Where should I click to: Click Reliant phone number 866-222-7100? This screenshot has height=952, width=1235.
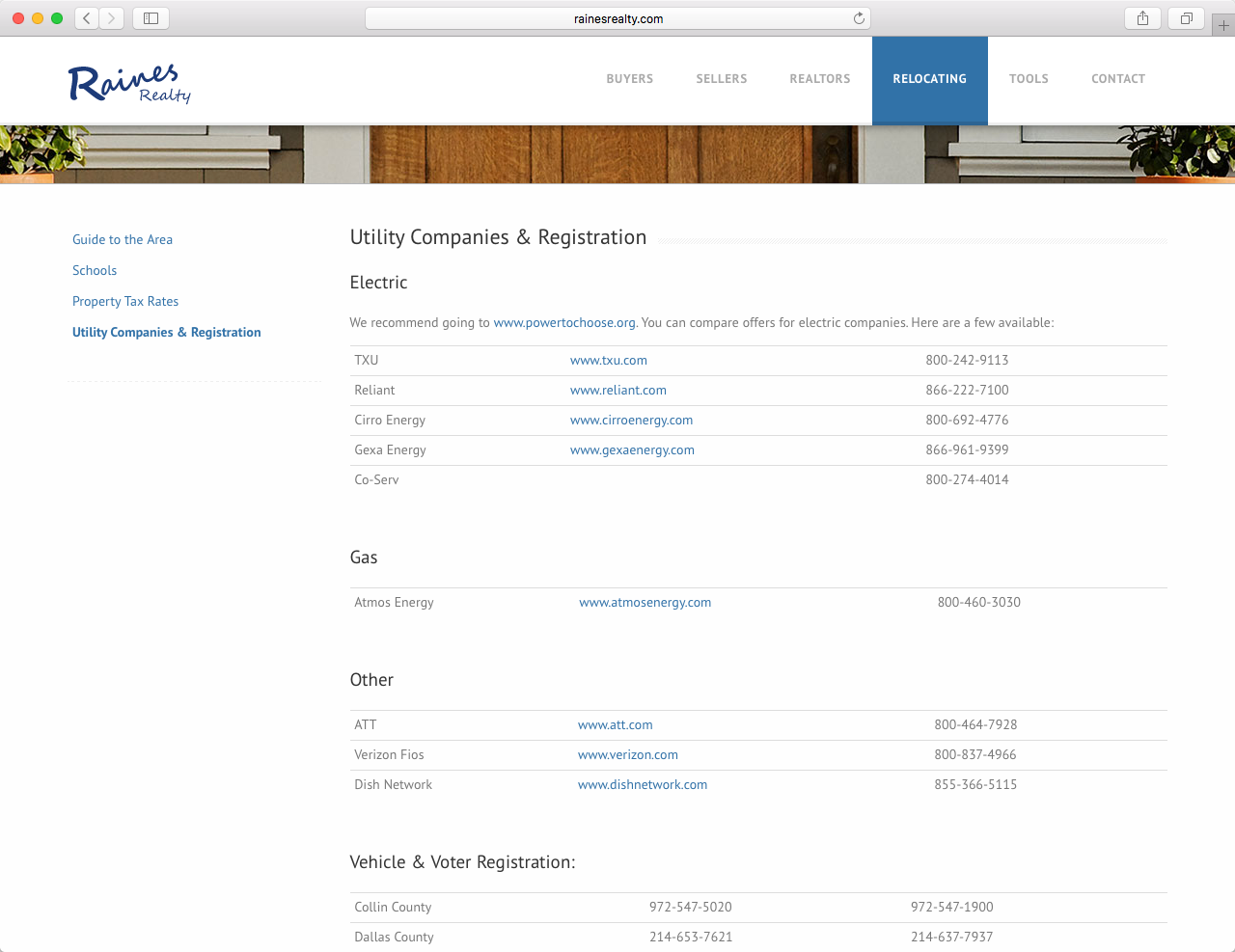pos(967,390)
